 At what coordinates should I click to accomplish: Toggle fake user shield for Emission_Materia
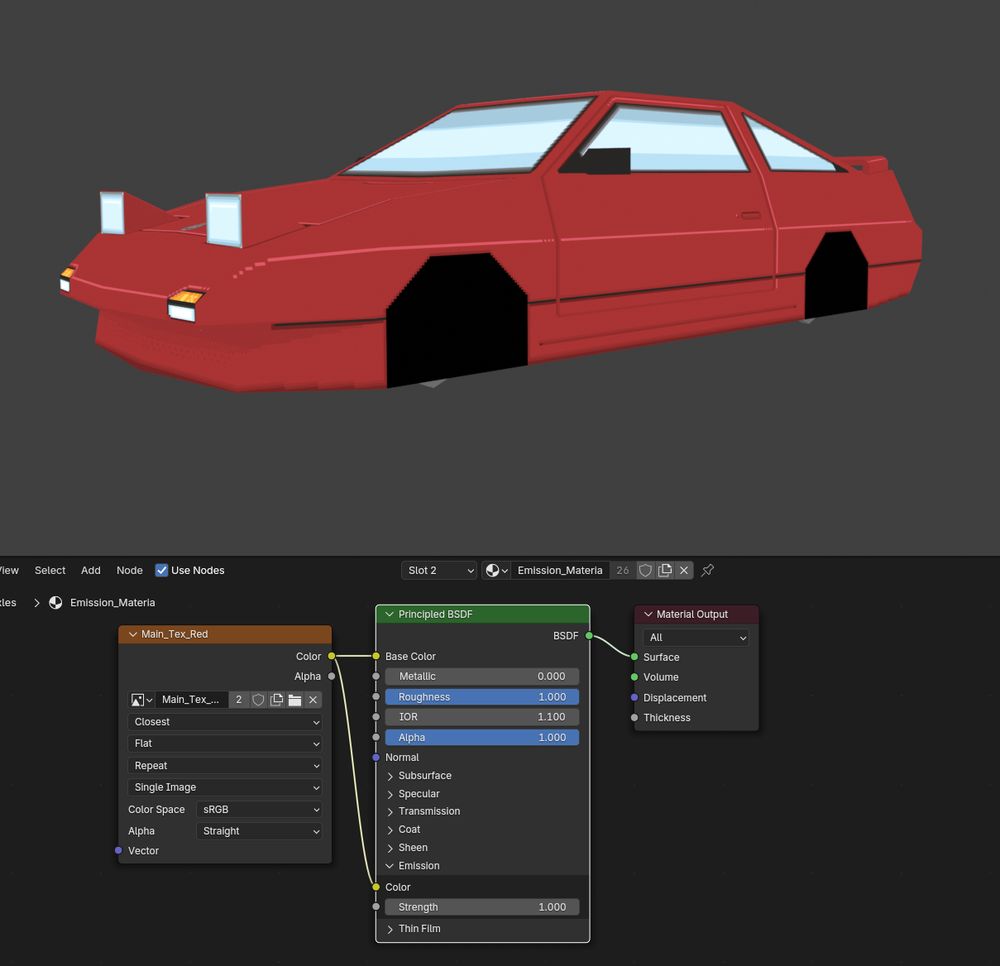645,571
